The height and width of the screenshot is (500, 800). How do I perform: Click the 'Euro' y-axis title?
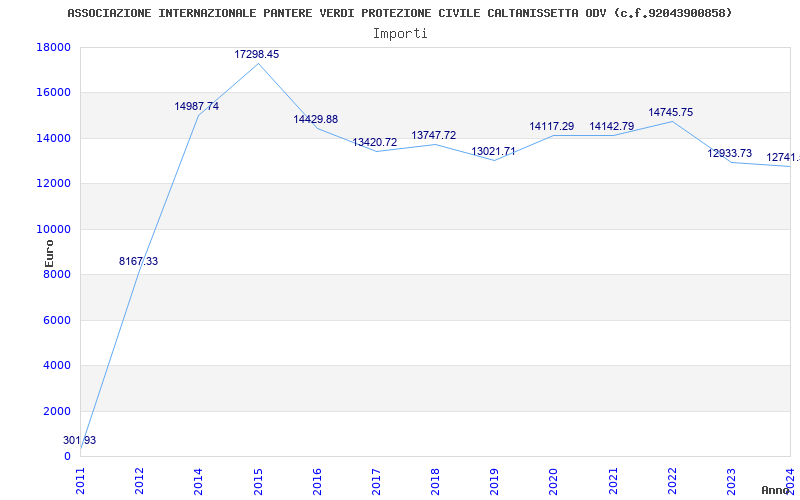pyautogui.click(x=49, y=254)
